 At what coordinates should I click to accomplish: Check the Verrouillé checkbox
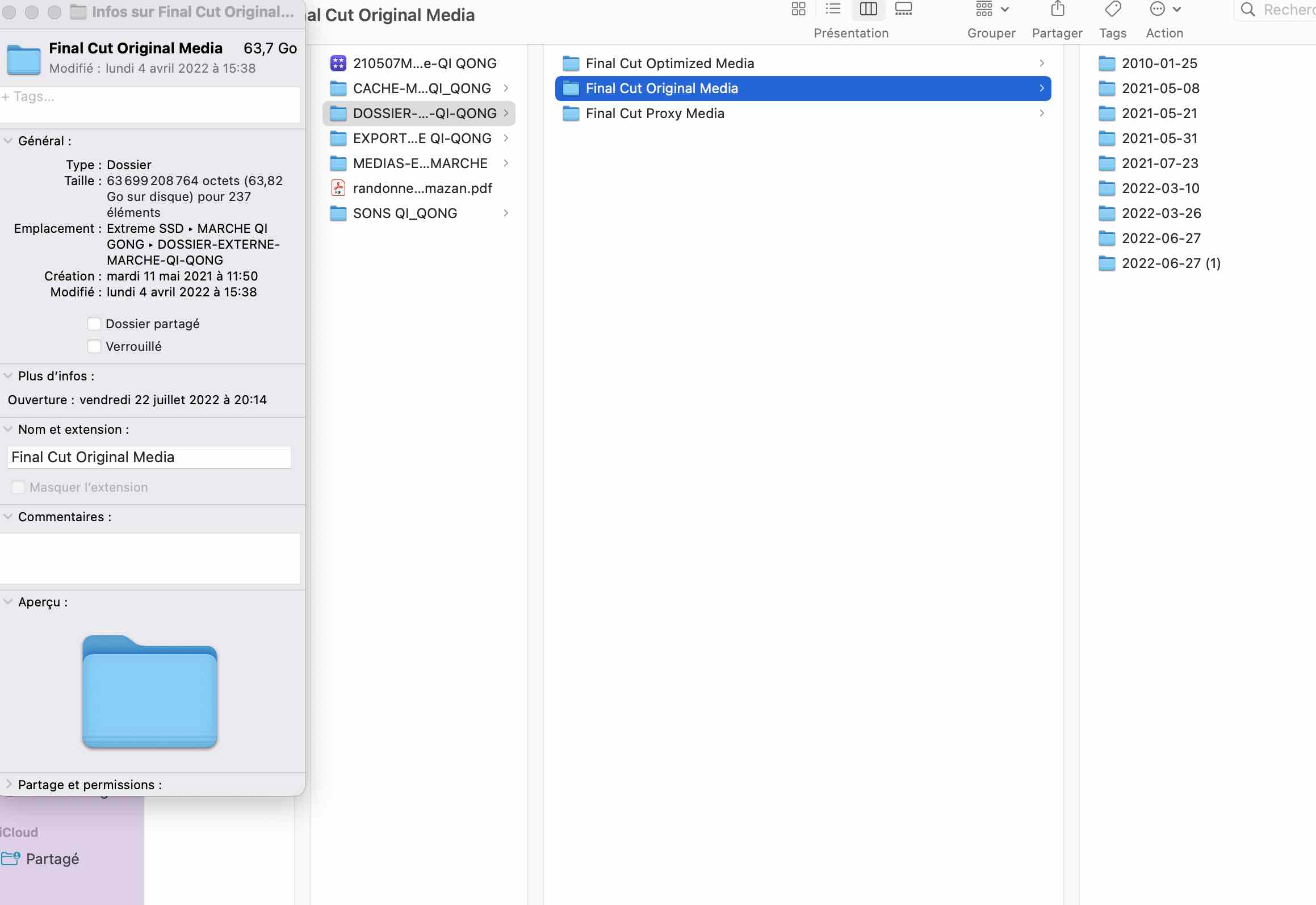(94, 346)
